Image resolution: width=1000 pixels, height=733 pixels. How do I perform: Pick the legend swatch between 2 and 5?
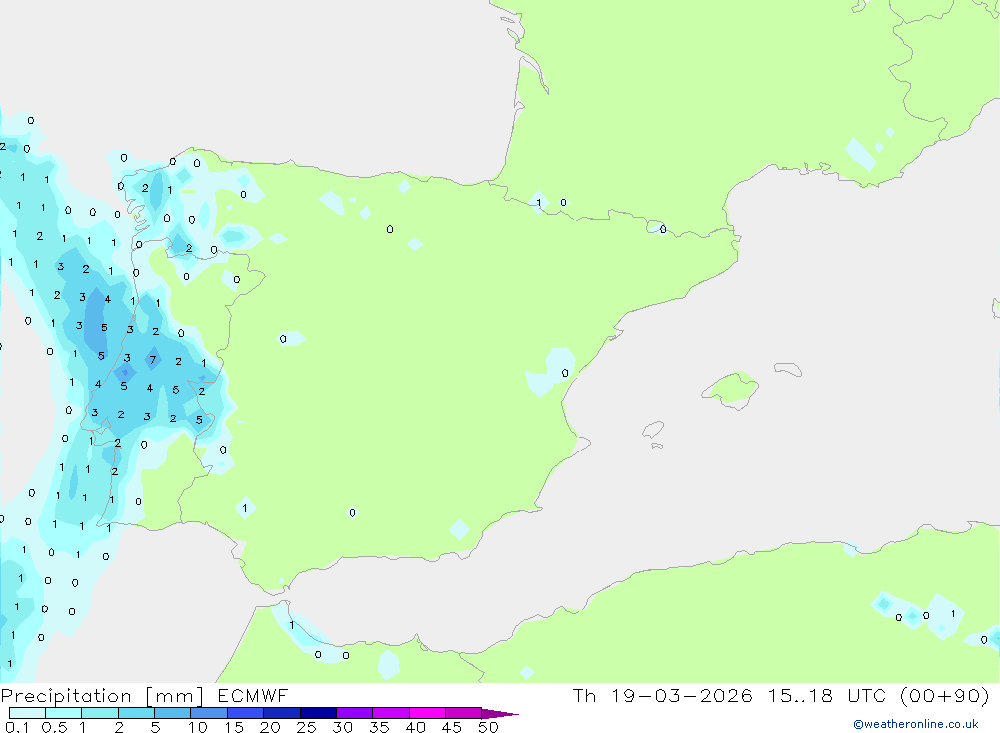(136, 714)
